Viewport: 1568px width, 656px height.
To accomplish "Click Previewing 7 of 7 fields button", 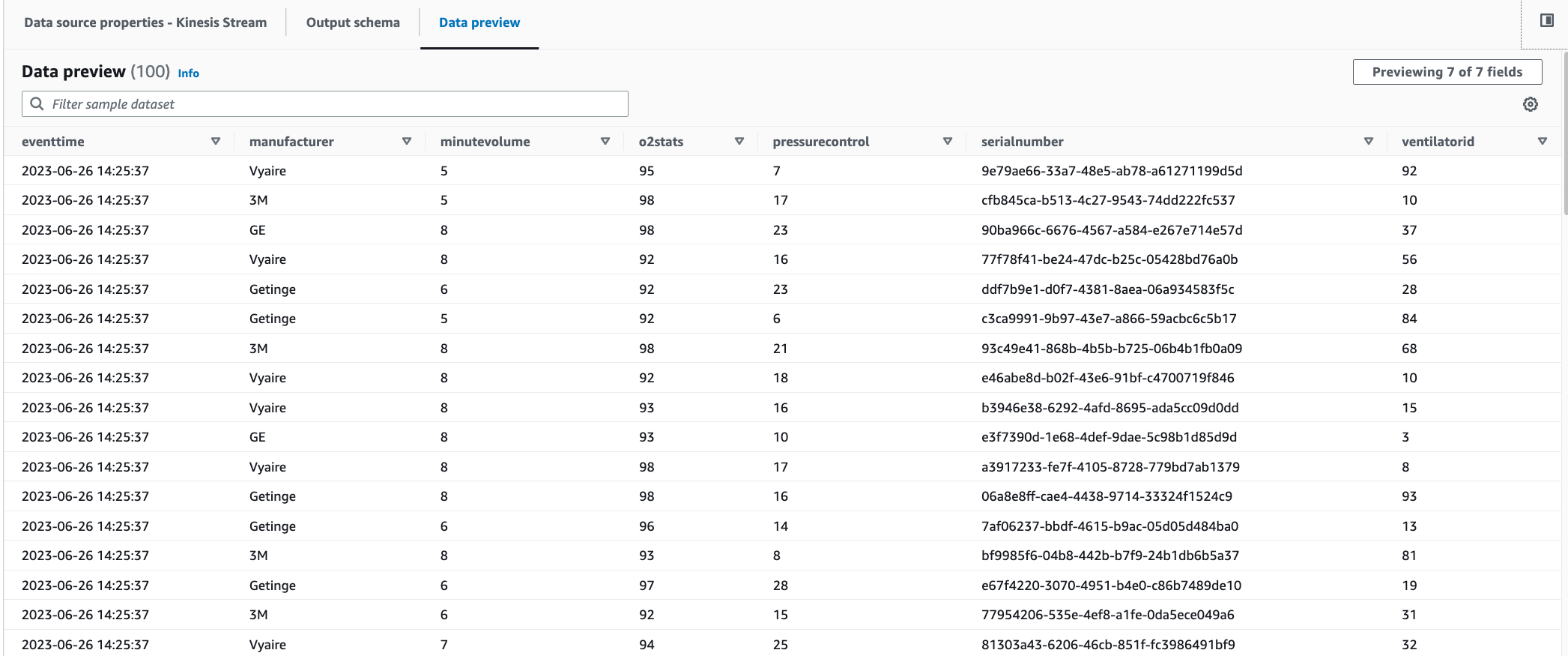I will [1447, 72].
